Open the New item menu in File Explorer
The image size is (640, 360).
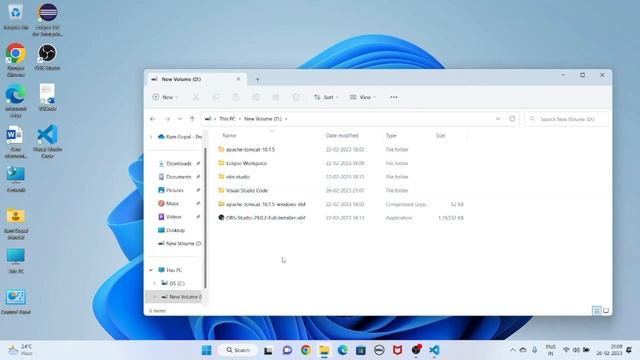pyautogui.click(x=165, y=97)
